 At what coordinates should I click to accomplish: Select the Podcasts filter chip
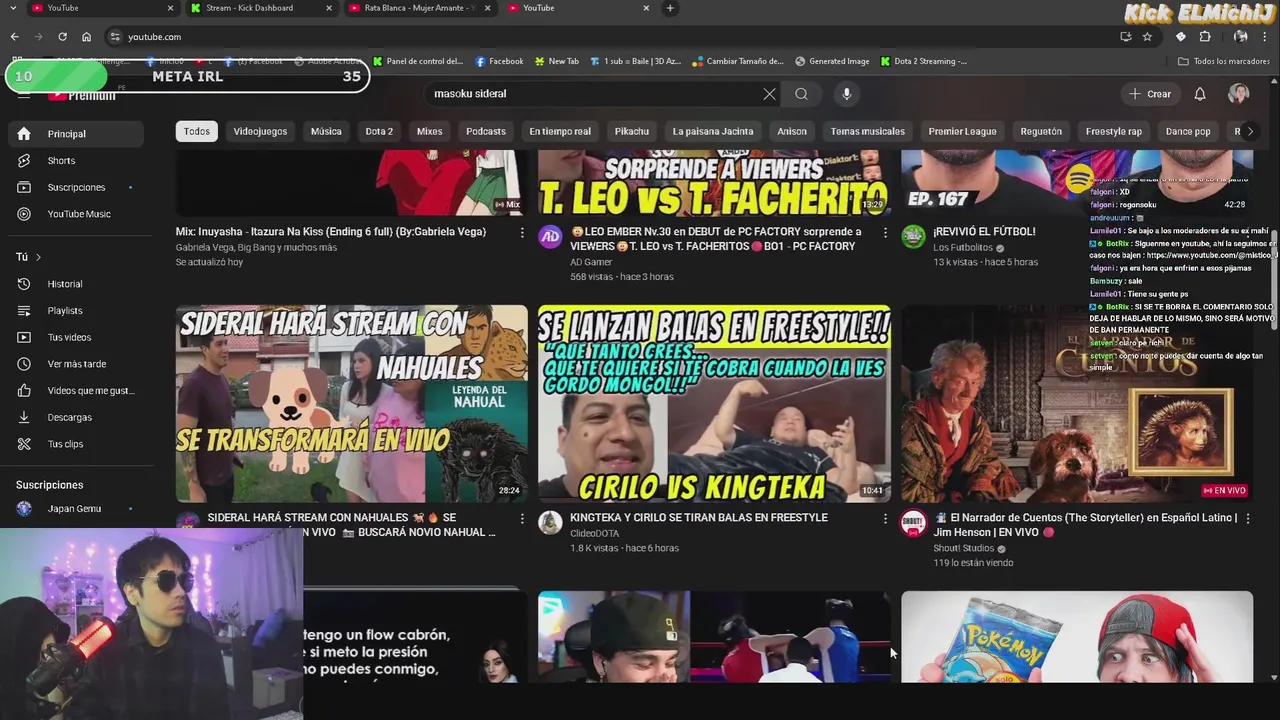coord(486,131)
